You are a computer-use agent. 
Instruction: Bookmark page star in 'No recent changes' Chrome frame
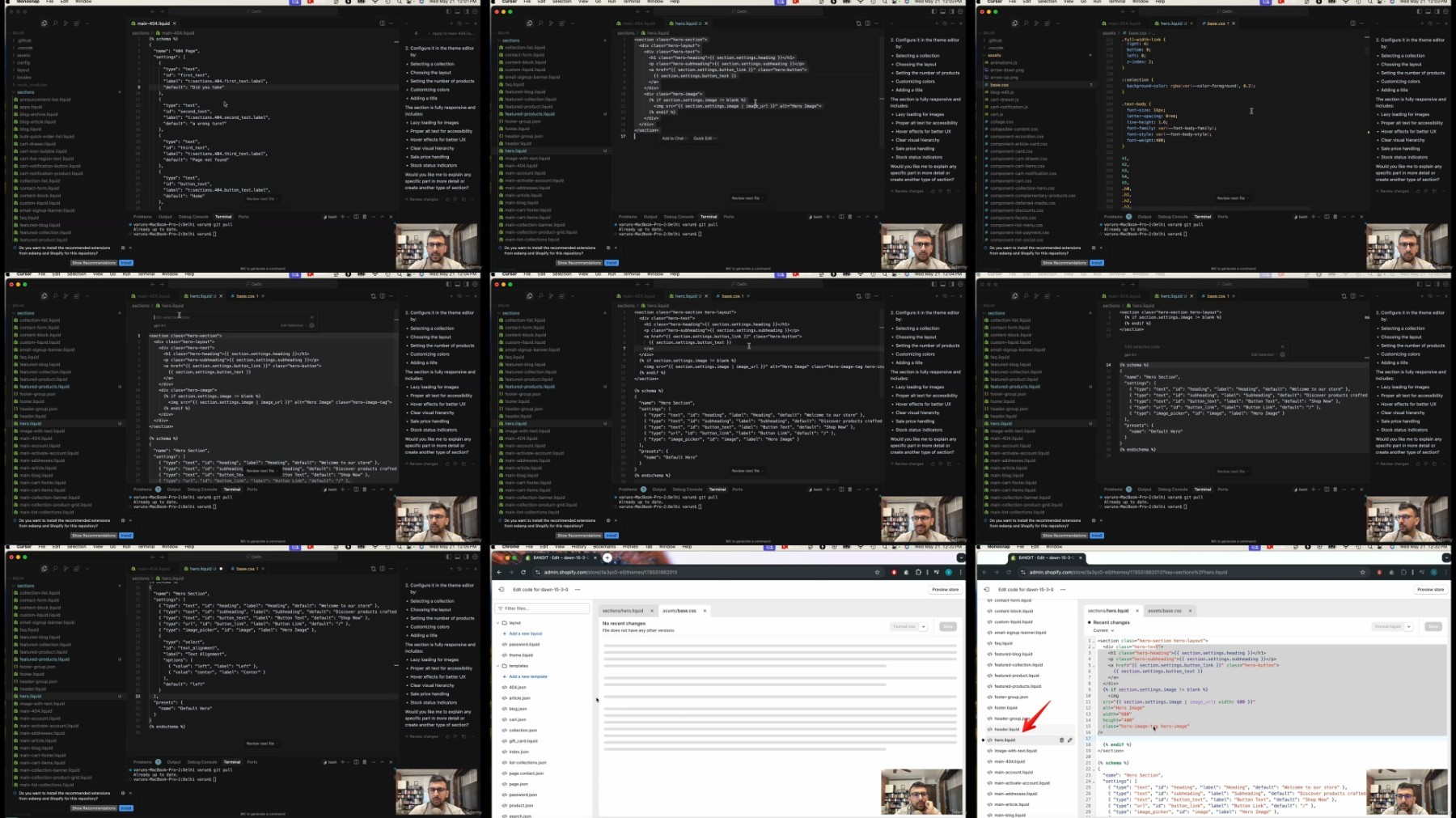point(877,572)
